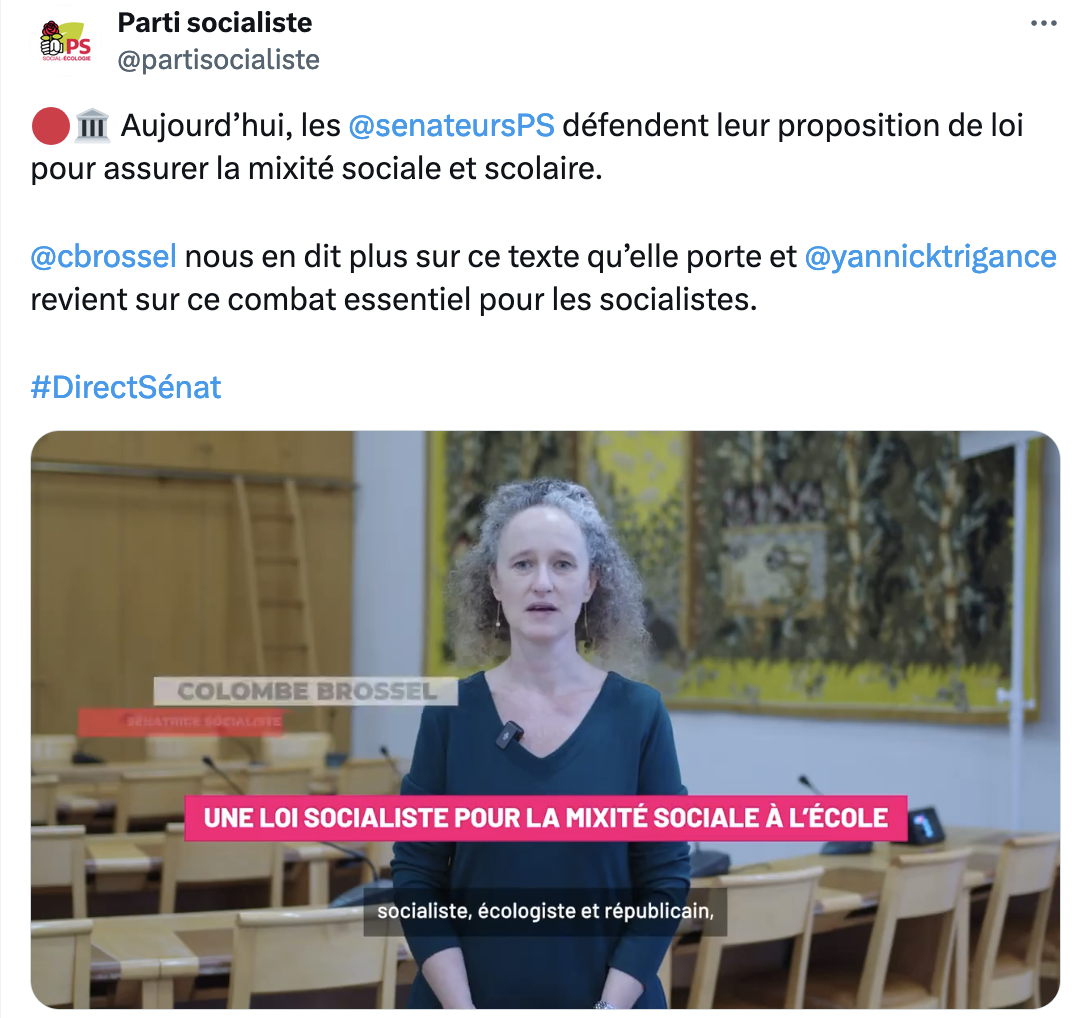This screenshot has width=1090, height=1018.
Task: Click the Colombe Brossel name caption
Action: 306,691
